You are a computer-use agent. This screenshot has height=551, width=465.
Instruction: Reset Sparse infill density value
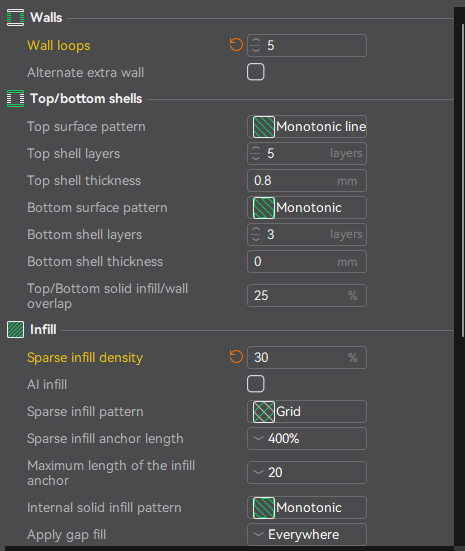[x=236, y=357]
